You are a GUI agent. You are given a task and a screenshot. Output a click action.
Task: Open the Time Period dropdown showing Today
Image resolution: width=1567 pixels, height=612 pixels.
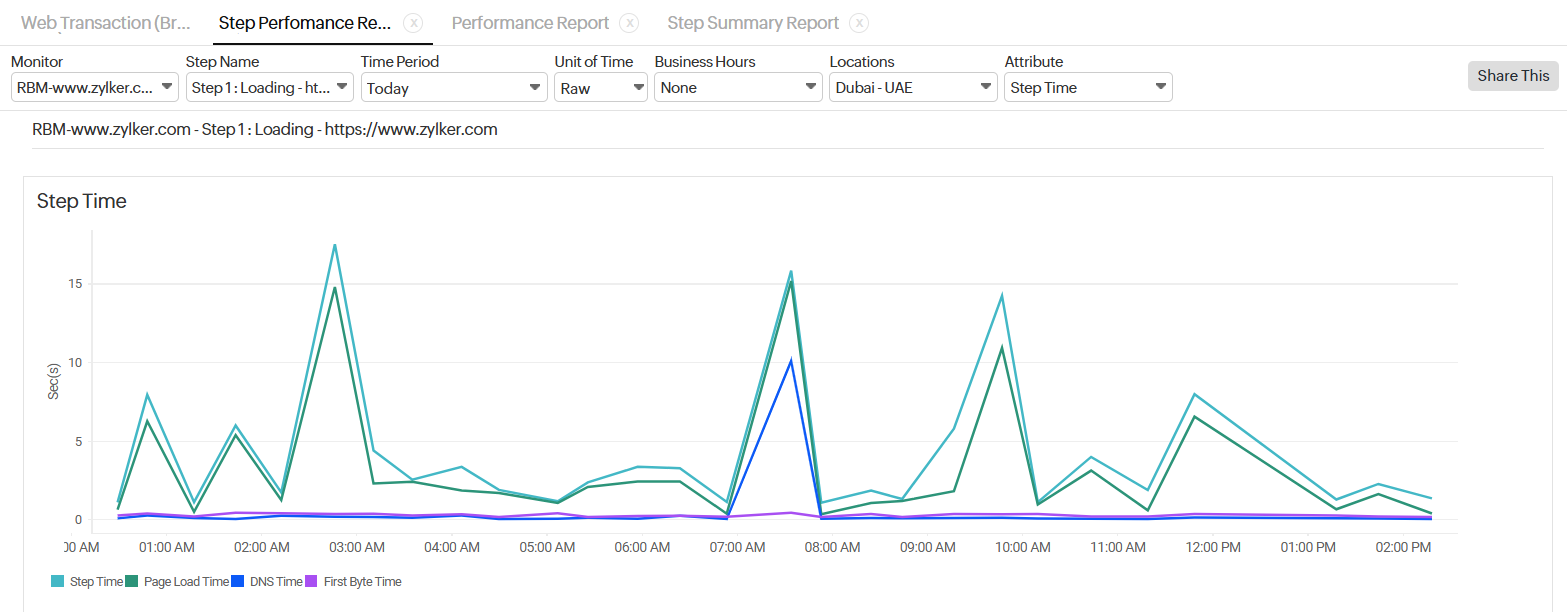click(x=537, y=87)
